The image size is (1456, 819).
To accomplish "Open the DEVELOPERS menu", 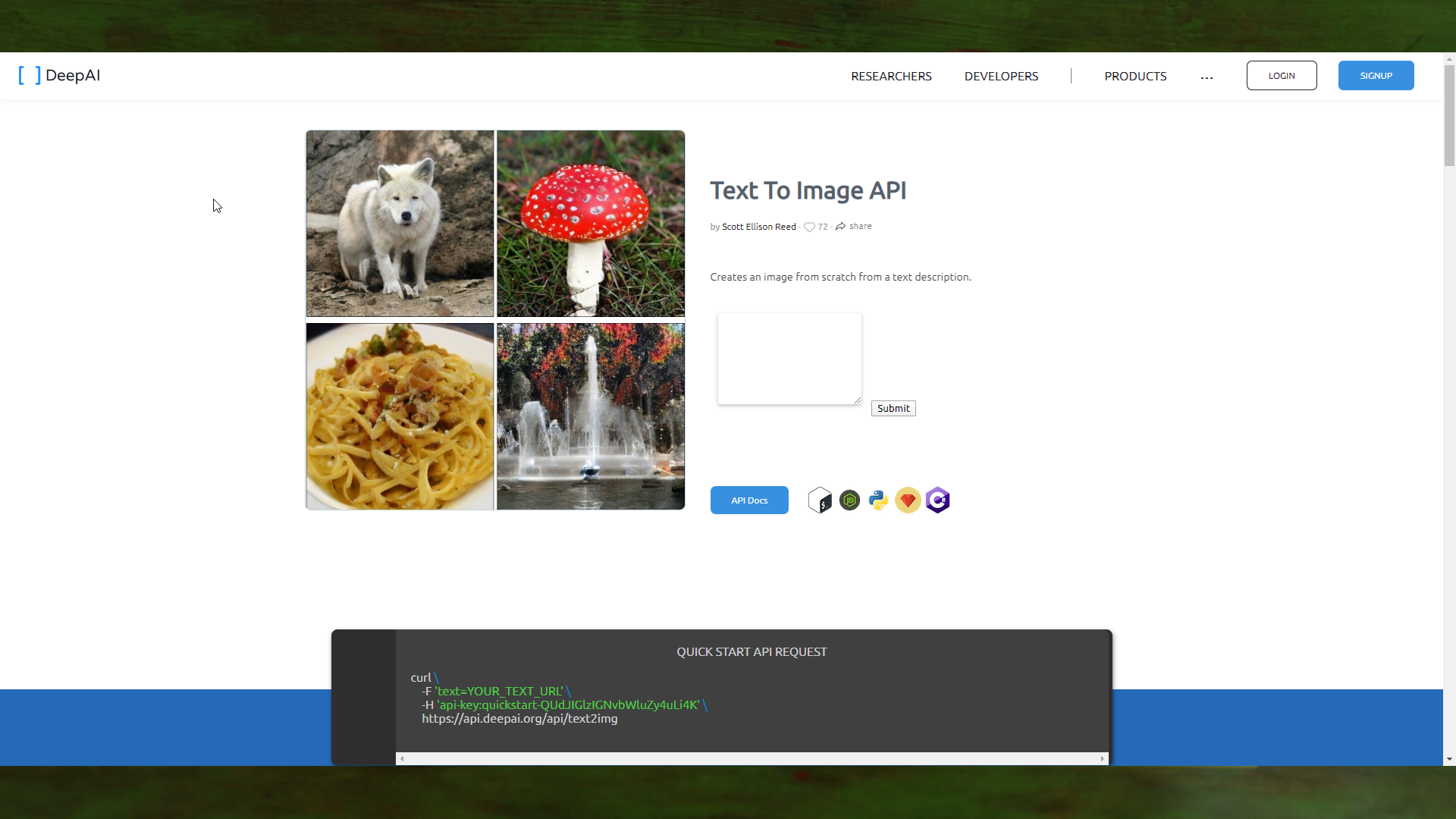I will (x=1001, y=76).
